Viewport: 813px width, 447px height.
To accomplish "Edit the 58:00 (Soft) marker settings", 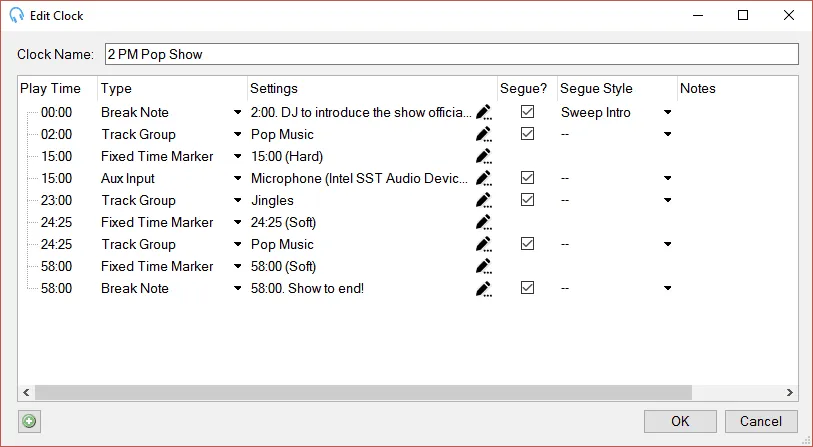I will [483, 267].
